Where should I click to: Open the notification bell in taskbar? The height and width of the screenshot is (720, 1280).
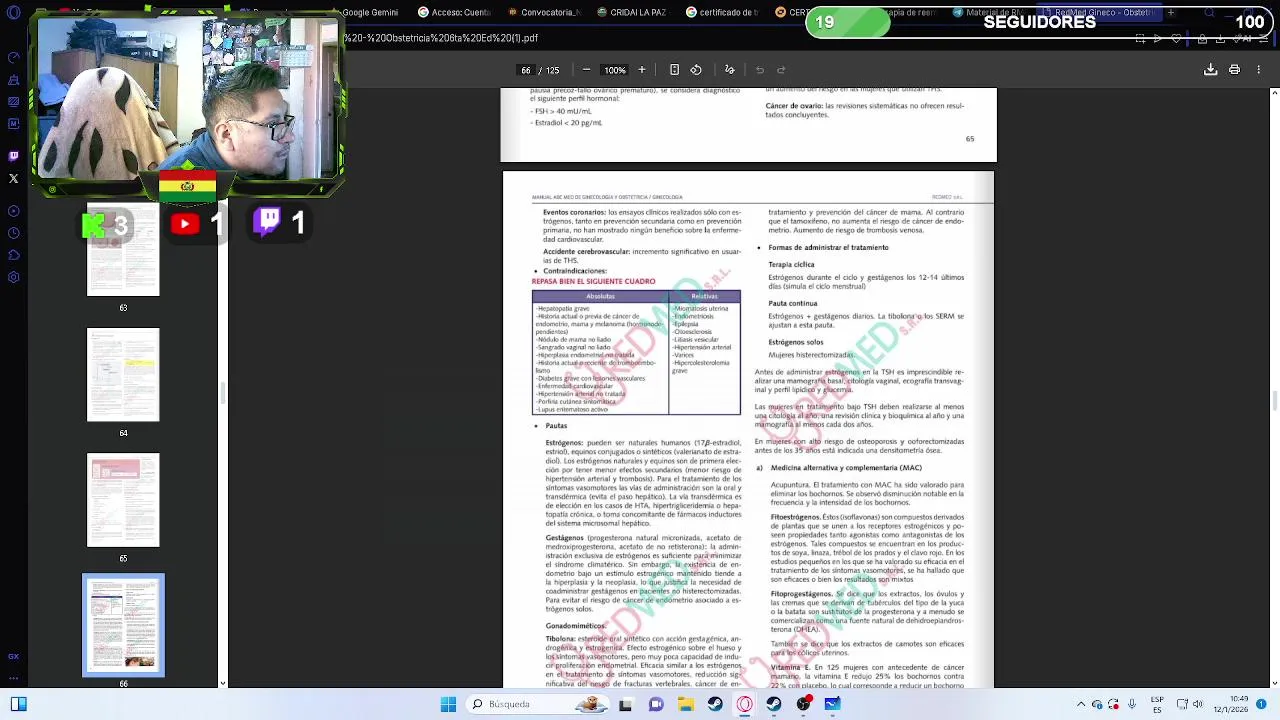point(1262,704)
